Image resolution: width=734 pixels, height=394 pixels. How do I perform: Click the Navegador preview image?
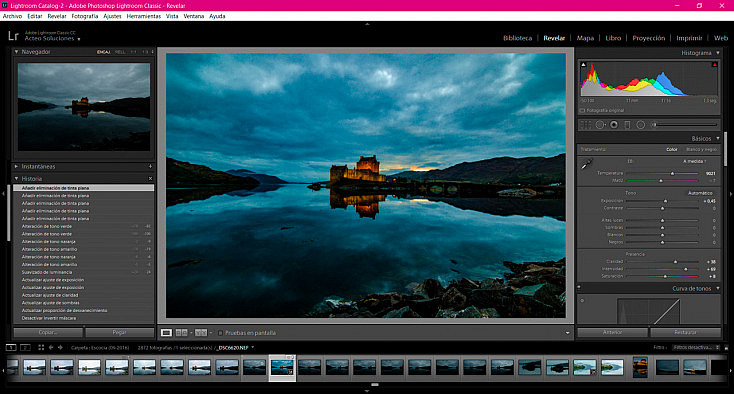click(x=84, y=107)
